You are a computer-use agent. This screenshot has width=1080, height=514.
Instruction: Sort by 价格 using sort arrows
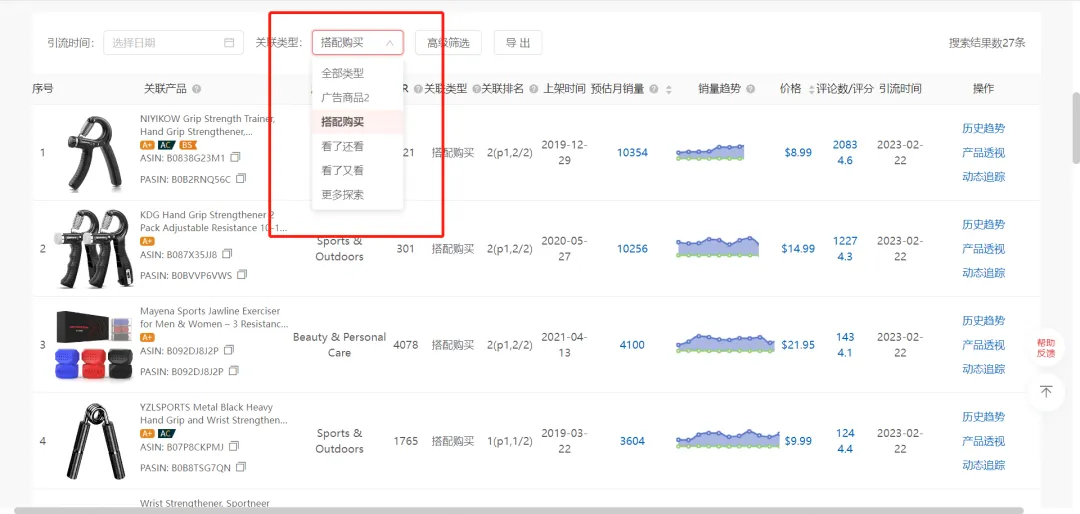pos(811,89)
